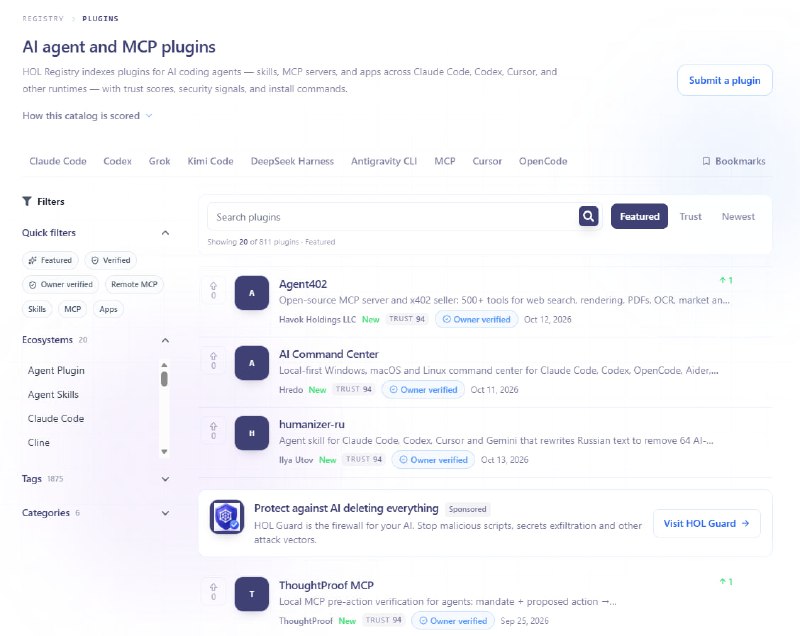Screen dimensions: 800x636
Task: Upvote the AI Command Center plugin
Action: click(213, 361)
